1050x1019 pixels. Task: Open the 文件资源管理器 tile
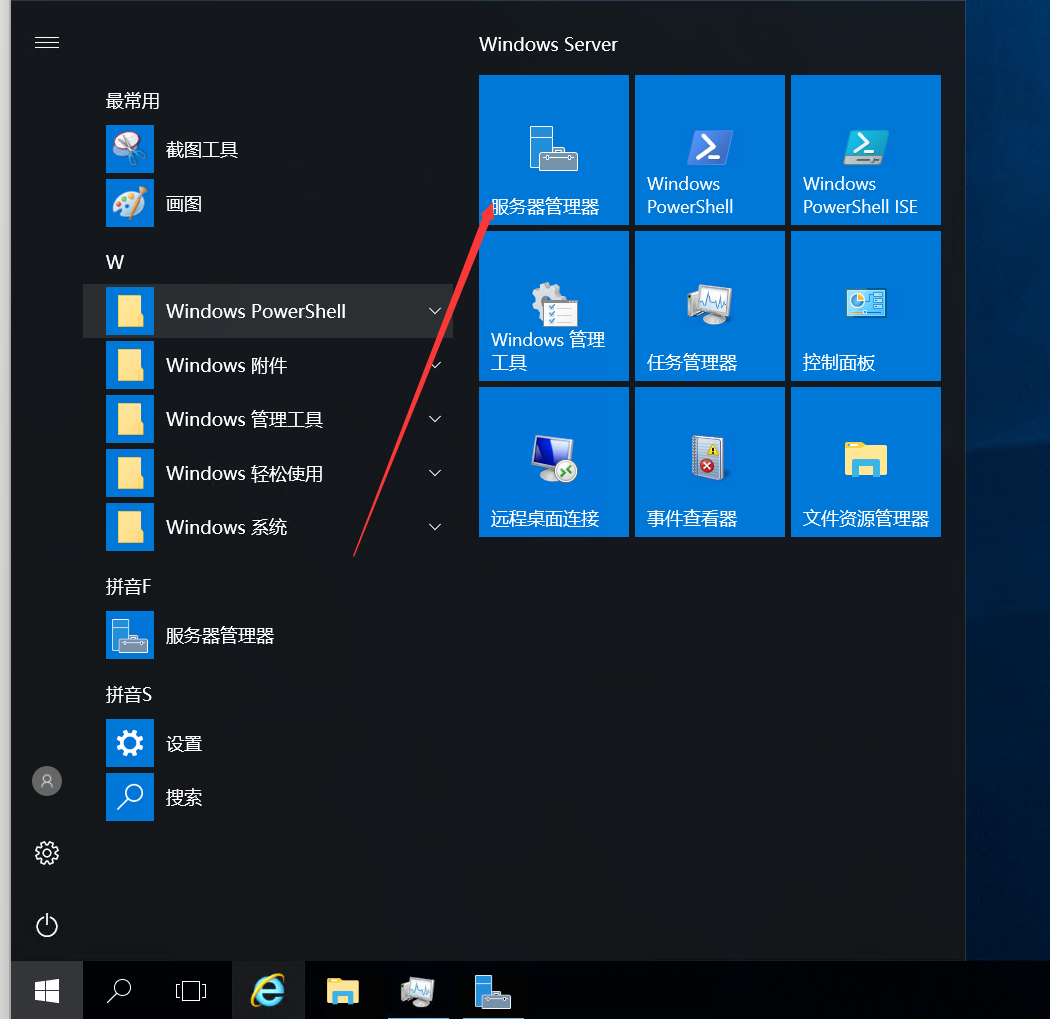coord(865,462)
